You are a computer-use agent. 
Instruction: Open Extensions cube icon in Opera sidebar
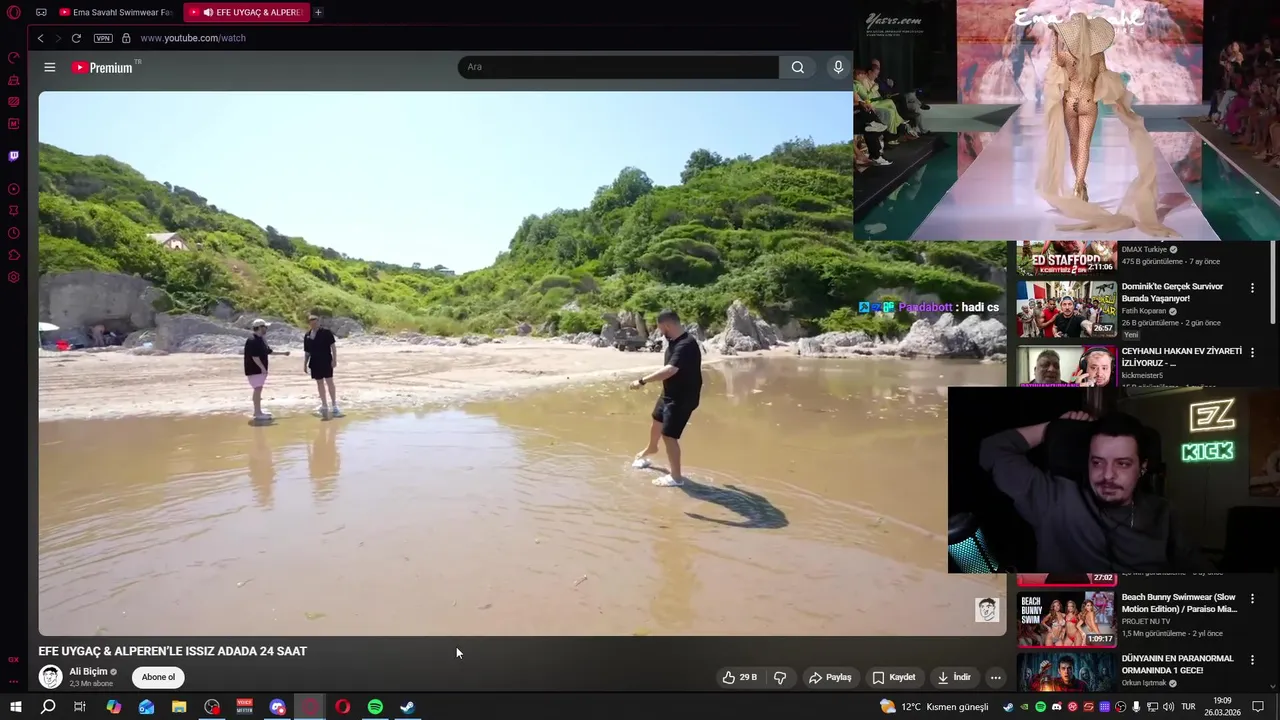[x=14, y=255]
